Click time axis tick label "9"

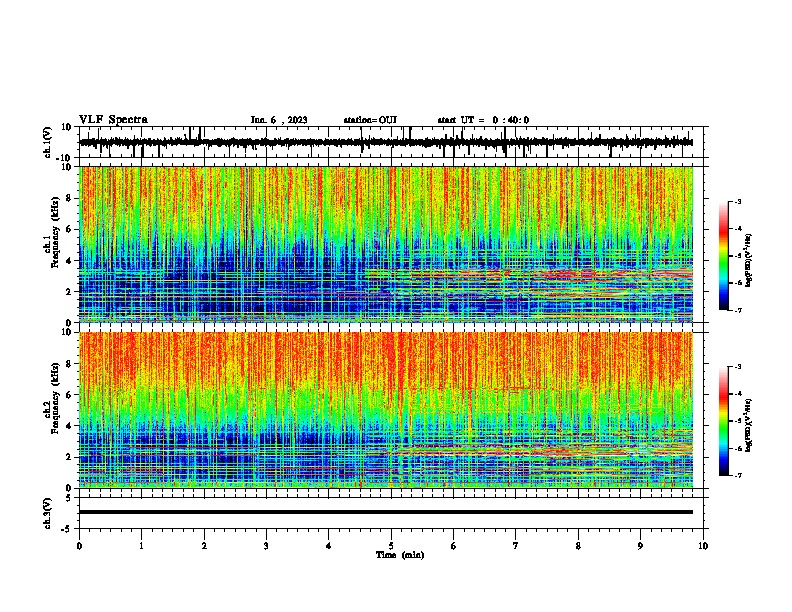(x=640, y=546)
